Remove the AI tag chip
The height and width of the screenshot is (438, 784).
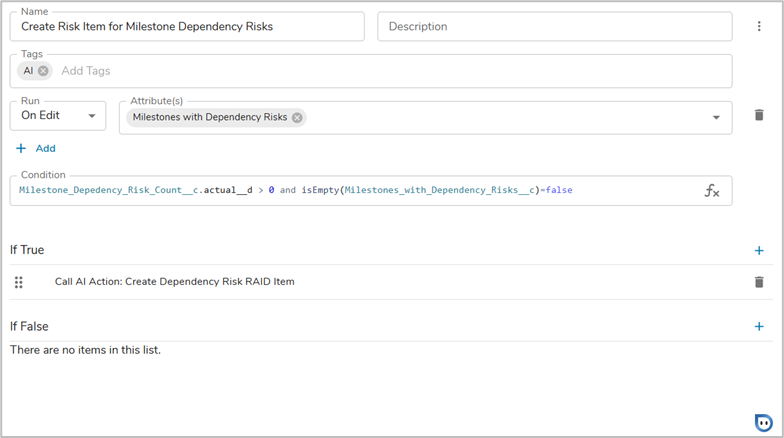pos(44,71)
